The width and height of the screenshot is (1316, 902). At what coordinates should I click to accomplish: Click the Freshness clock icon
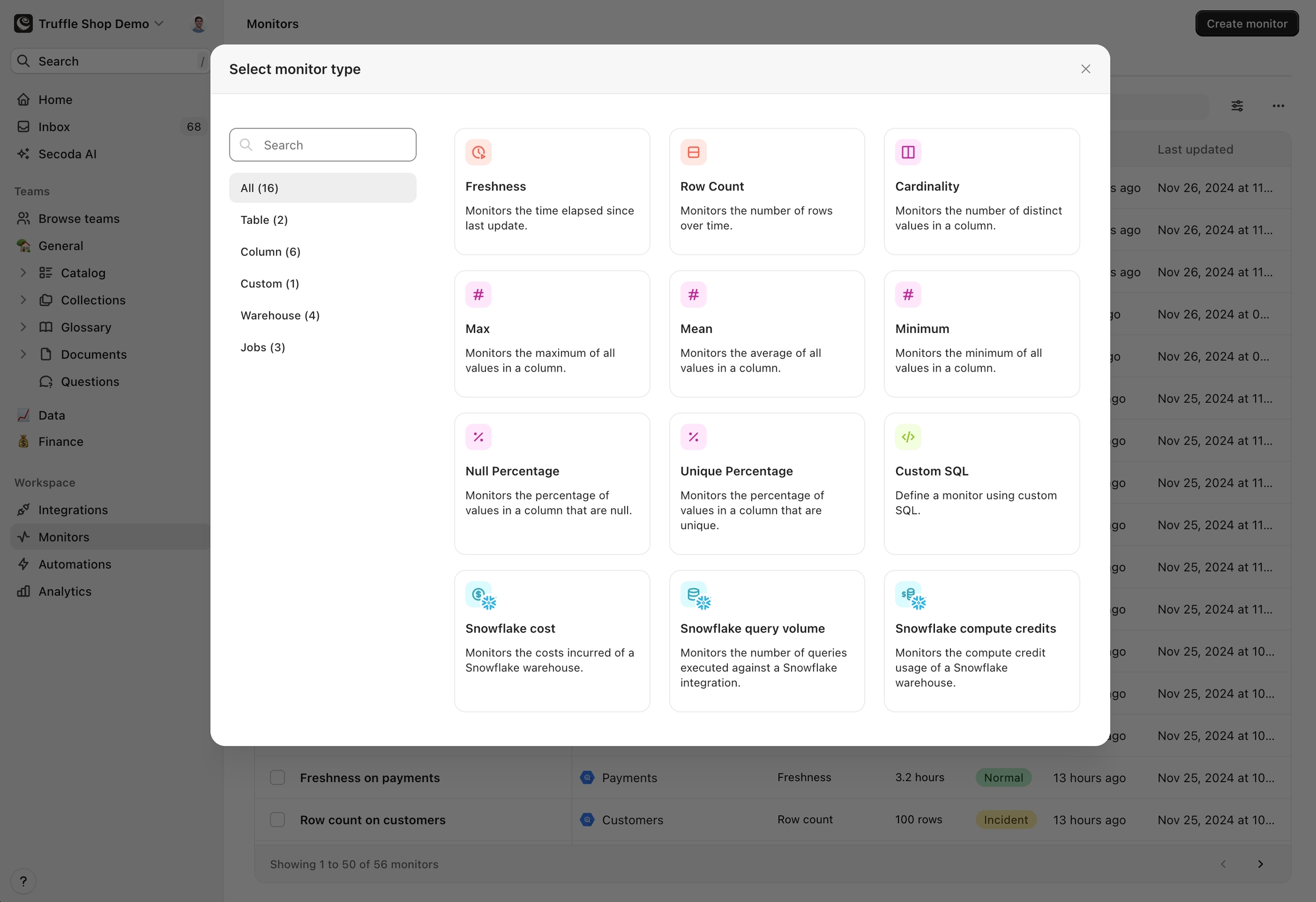tap(478, 152)
